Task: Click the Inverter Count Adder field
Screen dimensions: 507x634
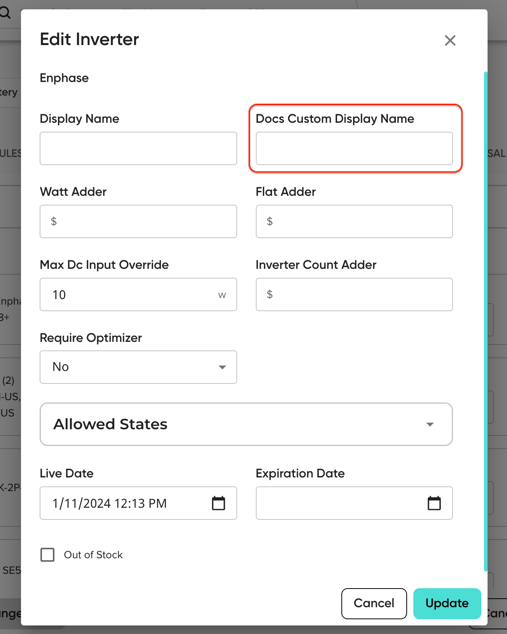Action: tap(354, 294)
